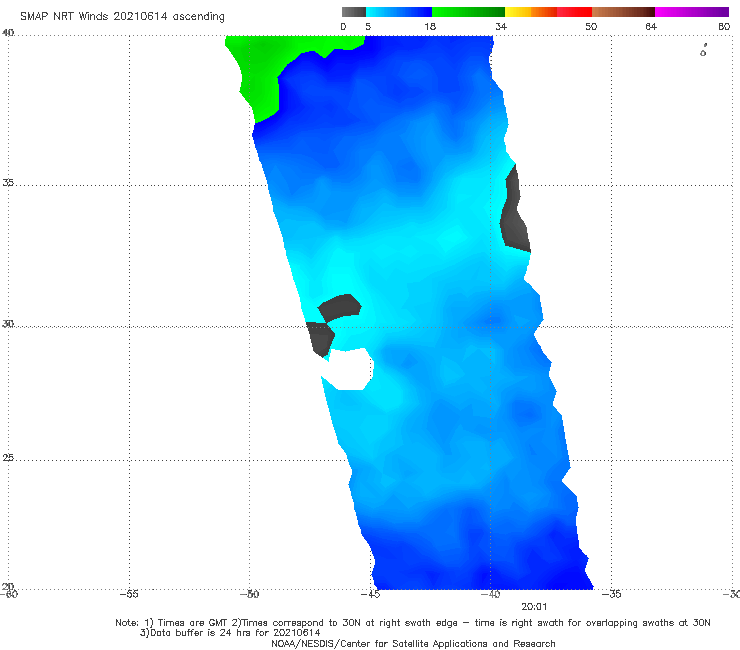Viewport: 740px width, 650px height.
Task: Click the longitude label '-50'
Action: pos(249,594)
